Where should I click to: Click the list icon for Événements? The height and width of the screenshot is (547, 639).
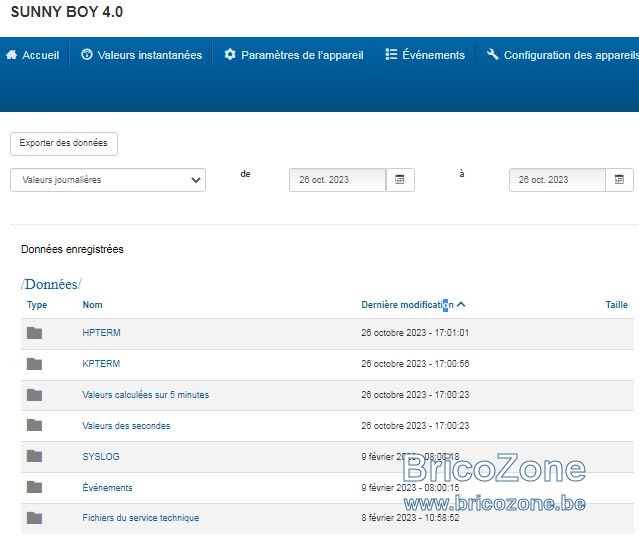[x=391, y=54]
